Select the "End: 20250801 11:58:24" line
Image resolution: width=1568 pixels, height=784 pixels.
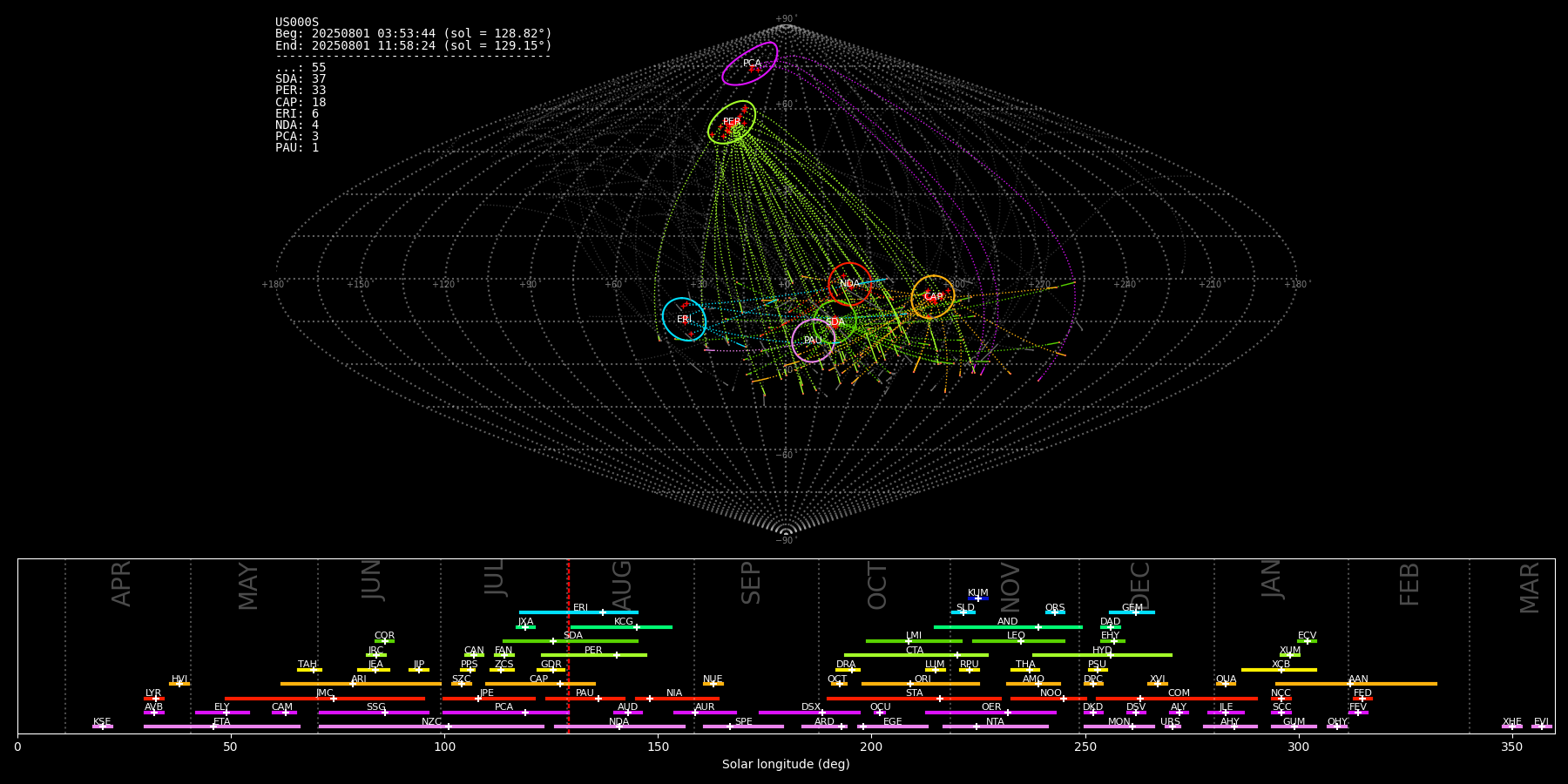pos(414,45)
